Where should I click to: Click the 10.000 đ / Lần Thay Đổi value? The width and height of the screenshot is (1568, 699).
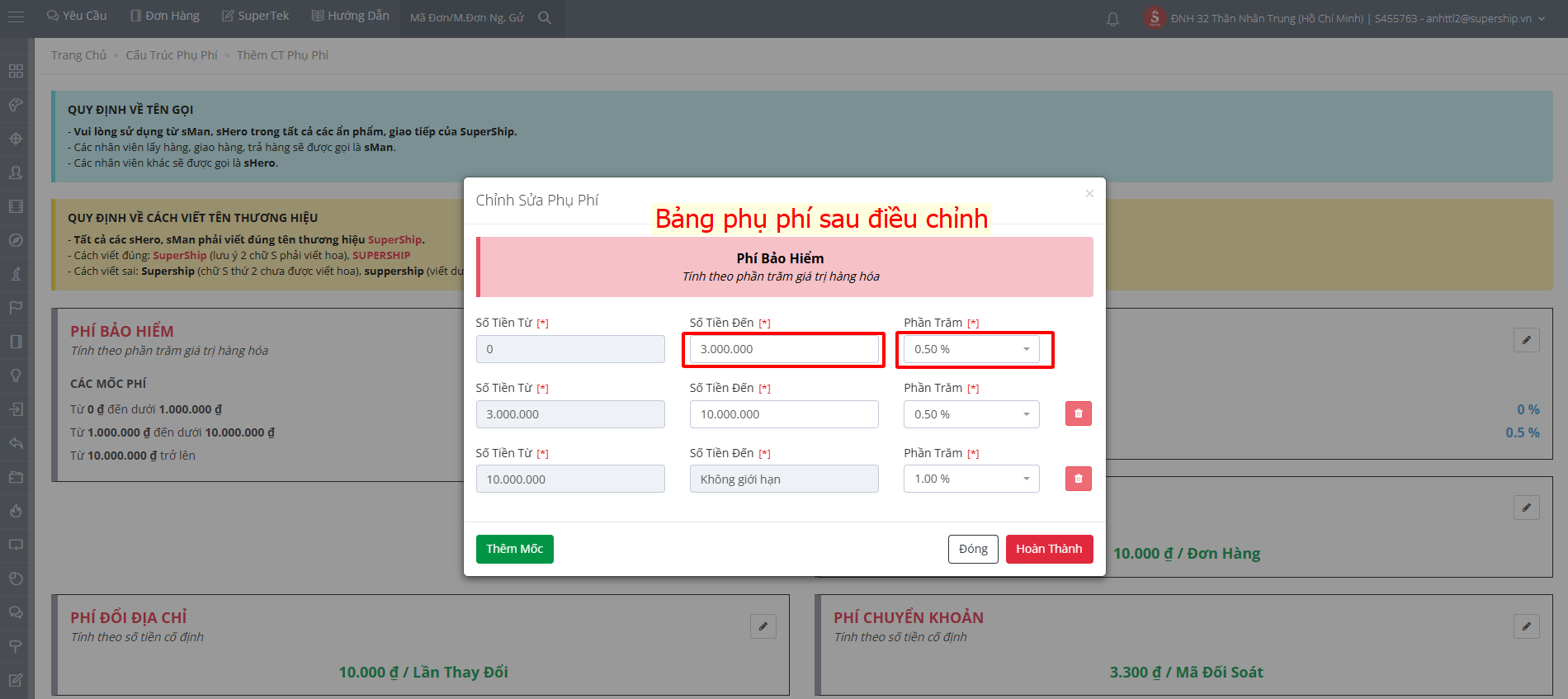click(x=423, y=672)
